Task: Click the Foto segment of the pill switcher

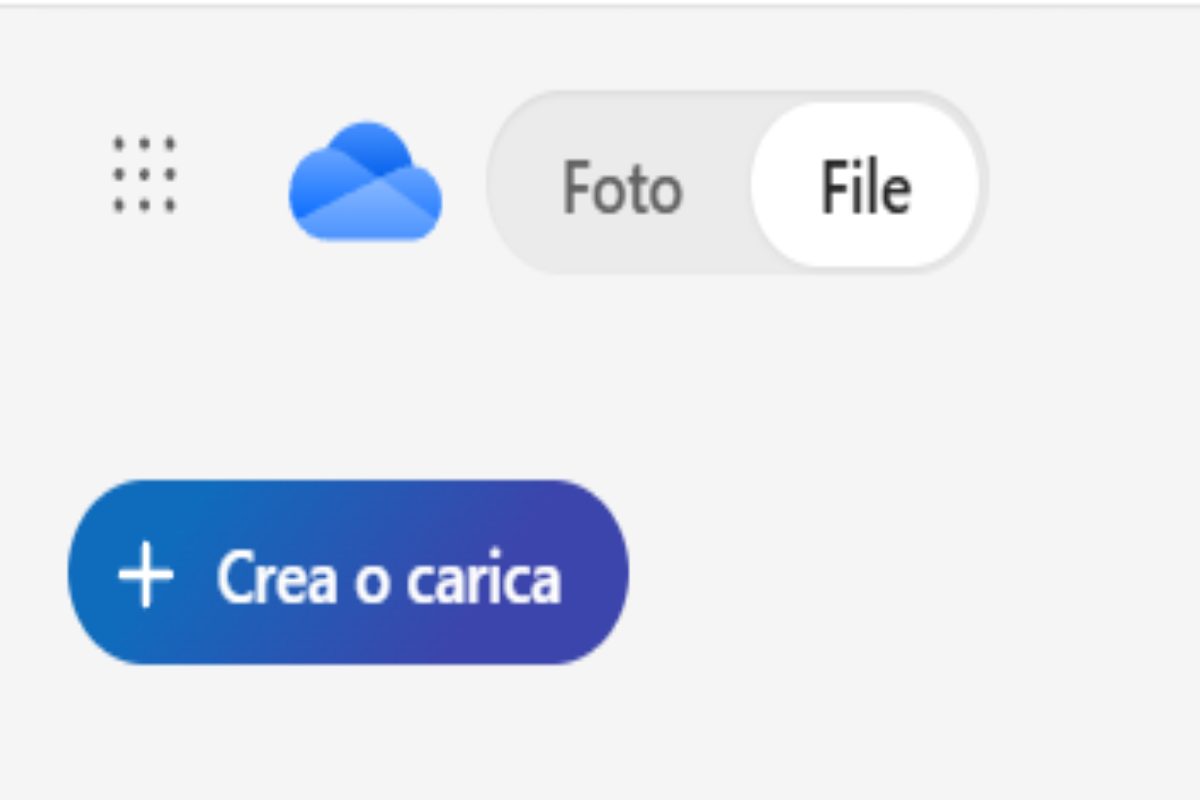Action: (621, 187)
